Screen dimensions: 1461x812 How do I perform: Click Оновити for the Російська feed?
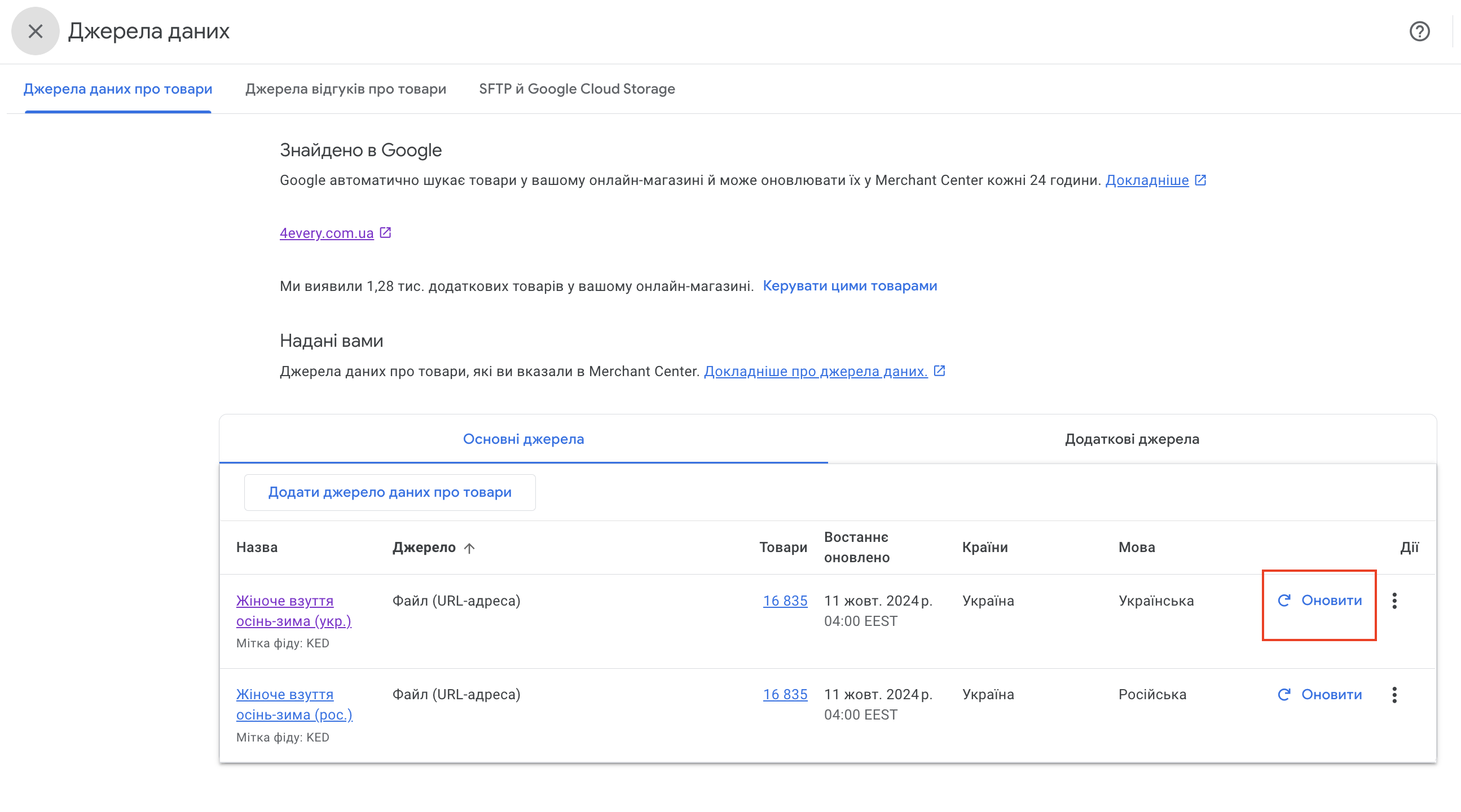pyautogui.click(x=1319, y=695)
